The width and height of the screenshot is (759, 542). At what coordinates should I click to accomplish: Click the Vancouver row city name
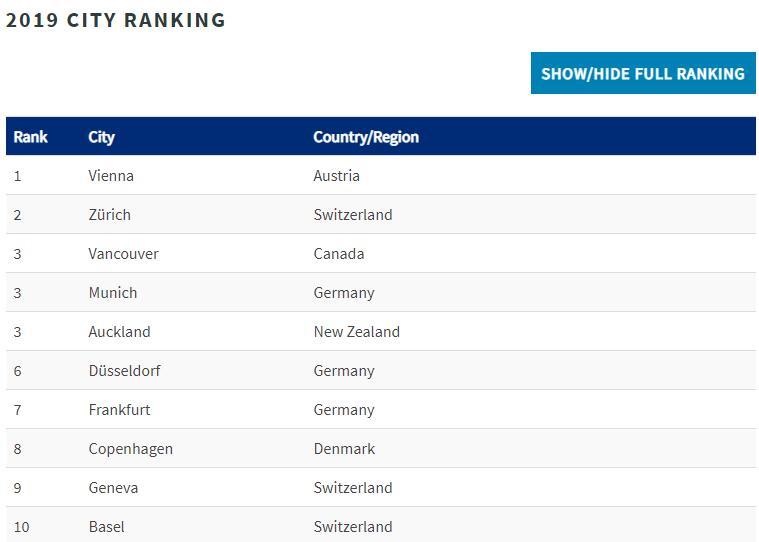[123, 254]
